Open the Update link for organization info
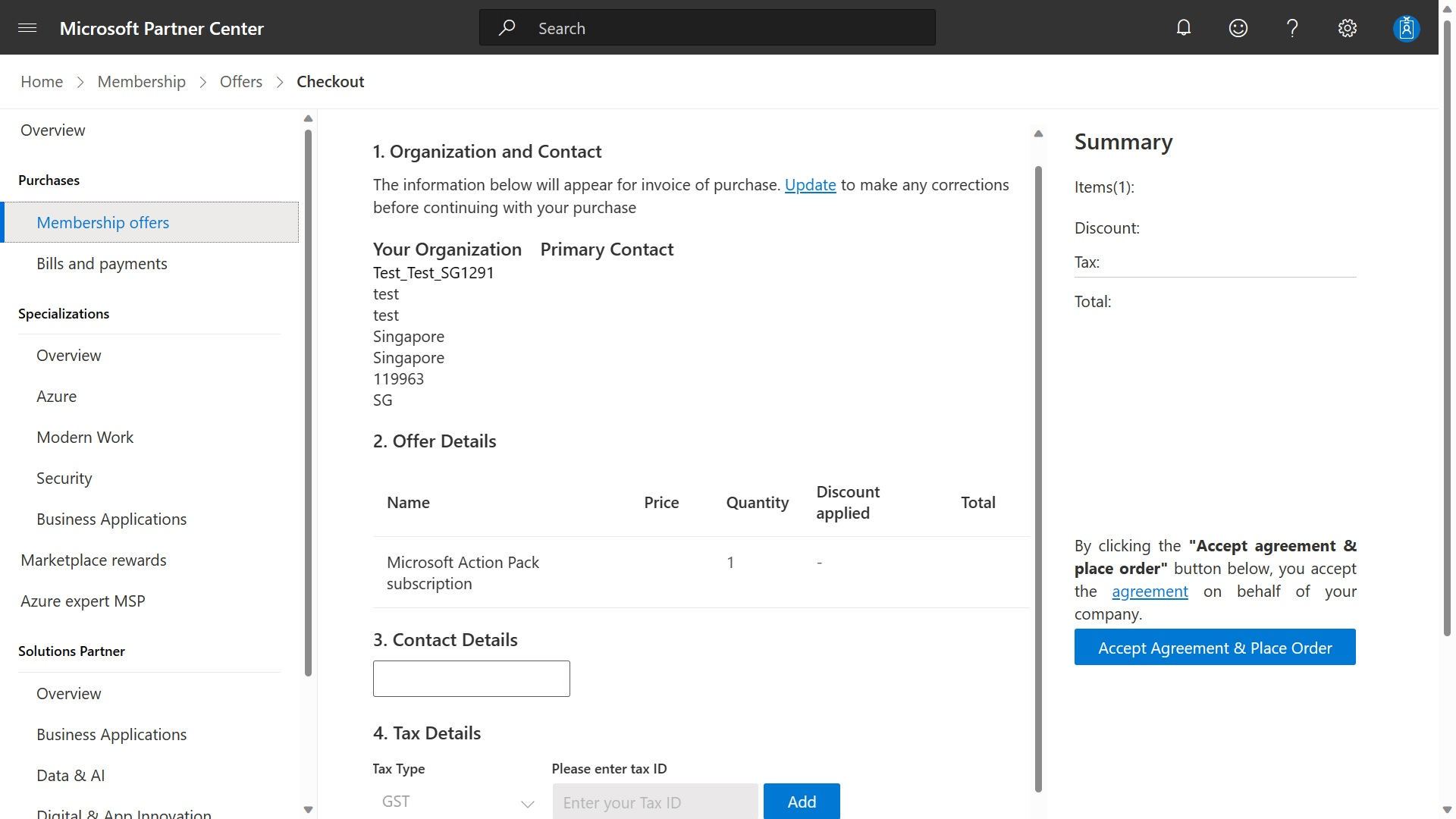1456x819 pixels. (810, 184)
